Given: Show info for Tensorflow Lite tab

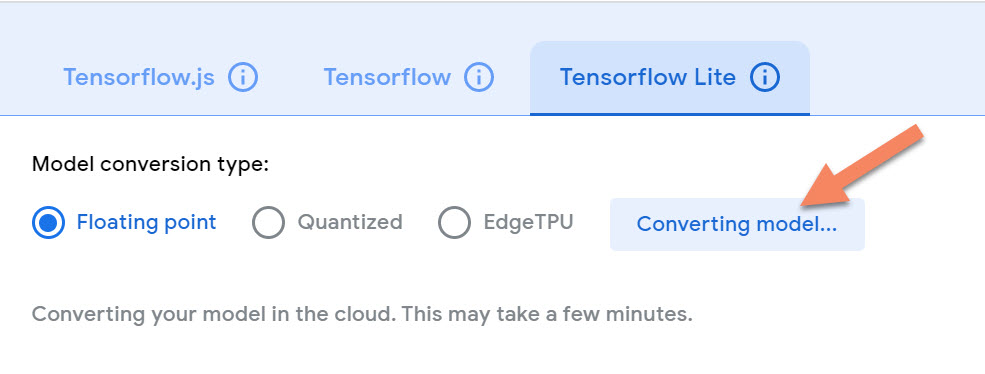Looking at the screenshot, I should click(765, 78).
